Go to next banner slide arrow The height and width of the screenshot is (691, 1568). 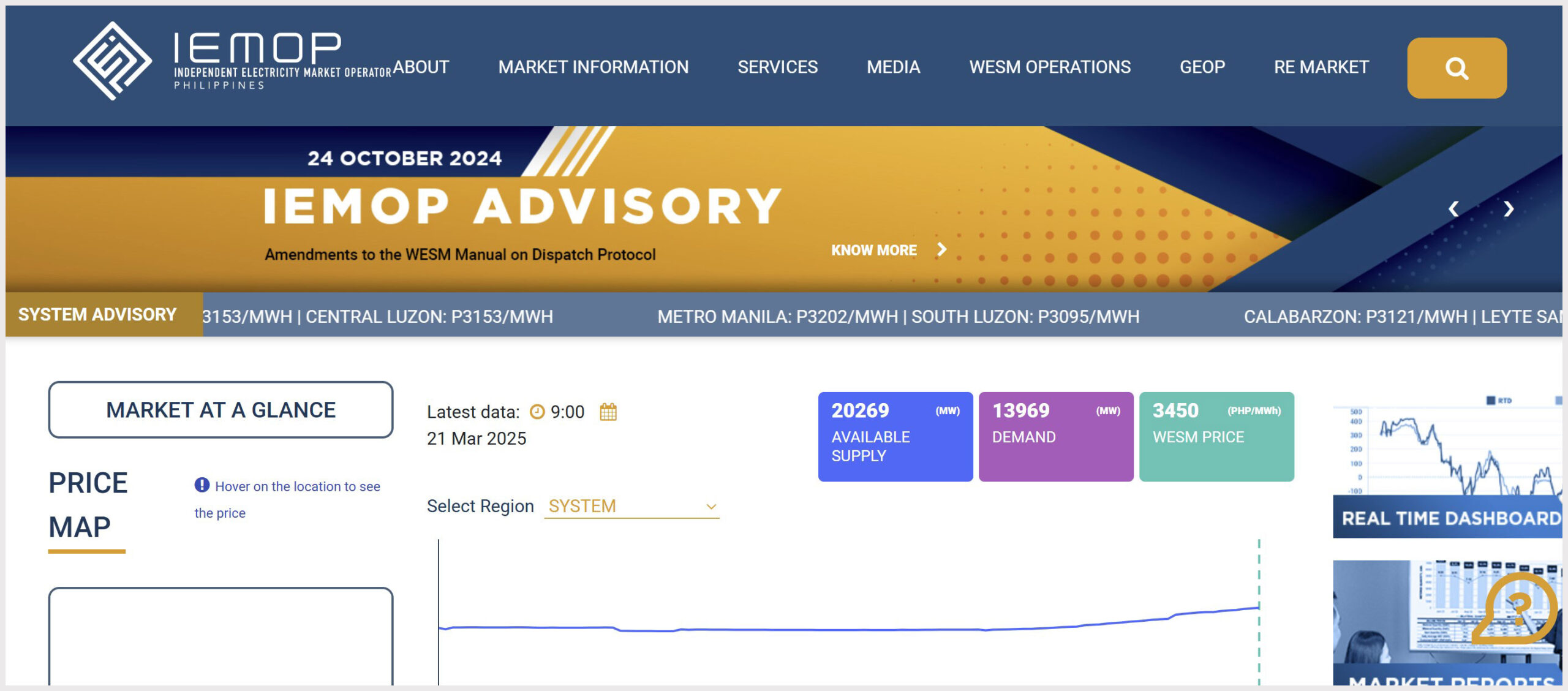(1509, 209)
